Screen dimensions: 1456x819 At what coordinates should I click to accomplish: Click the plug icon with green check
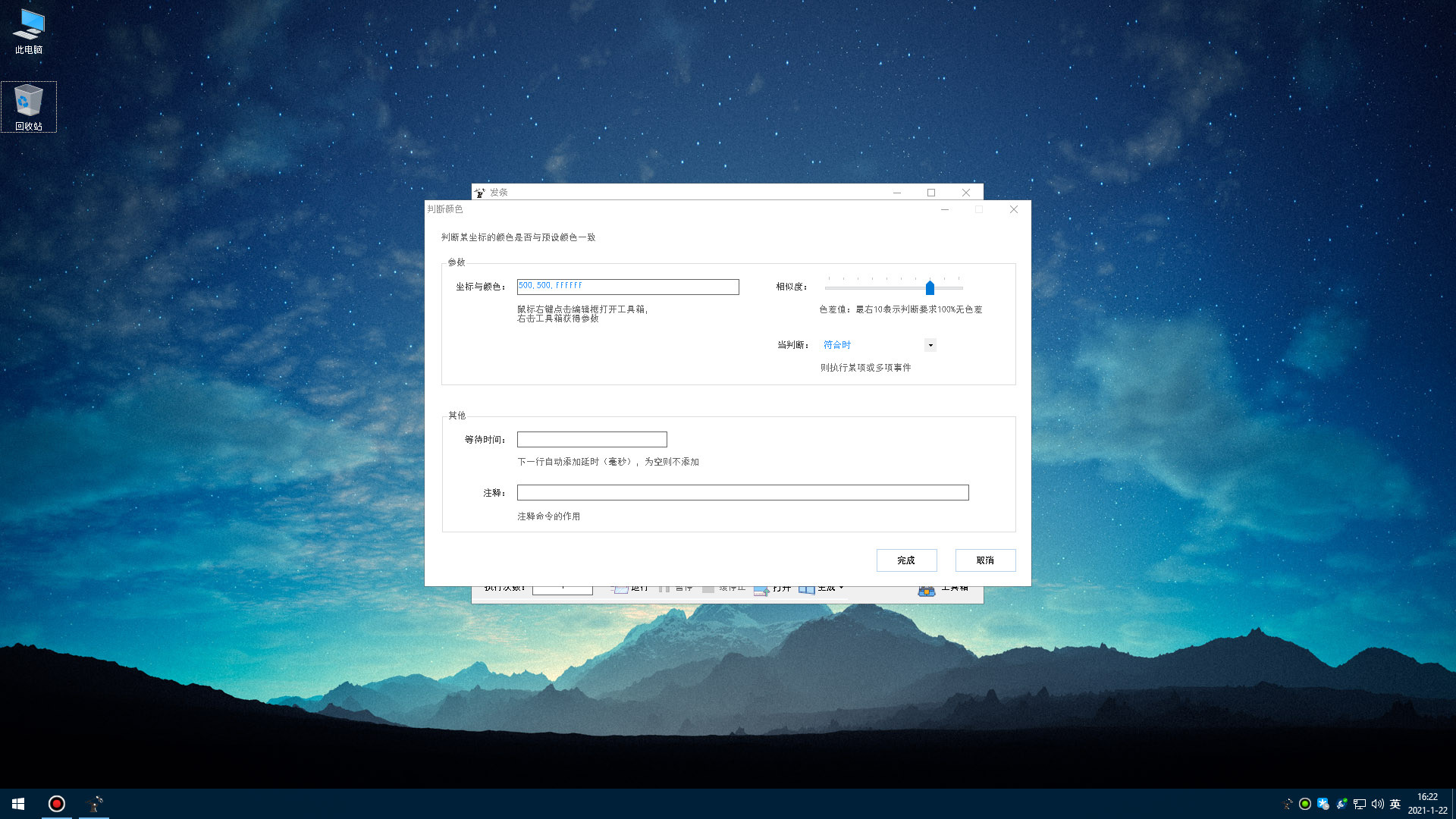click(x=1341, y=804)
